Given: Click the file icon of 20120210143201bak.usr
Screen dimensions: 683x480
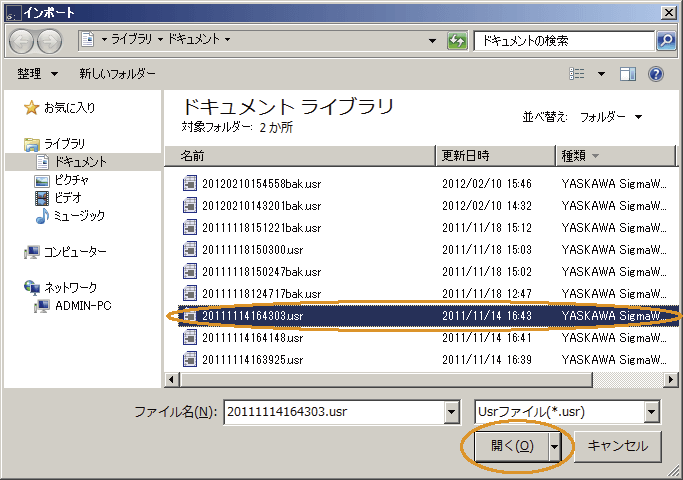Looking at the screenshot, I should tap(189, 205).
